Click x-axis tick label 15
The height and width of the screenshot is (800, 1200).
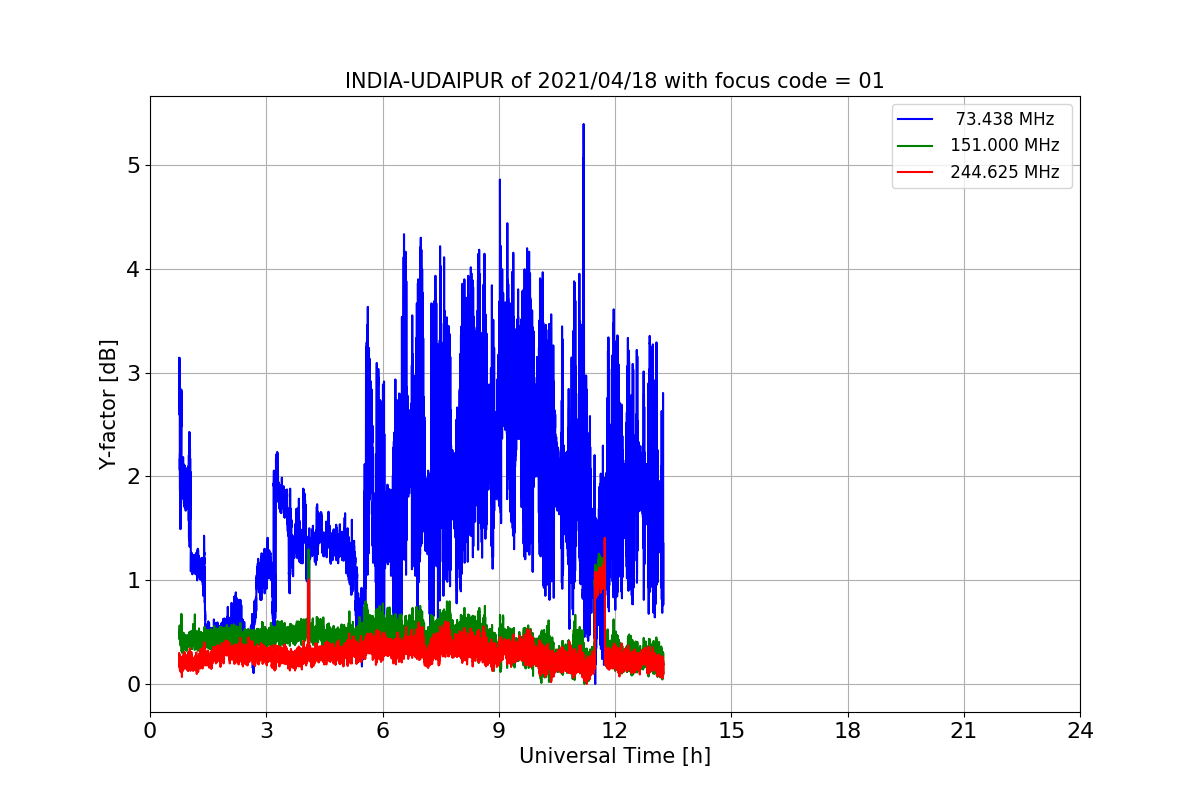tap(731, 731)
